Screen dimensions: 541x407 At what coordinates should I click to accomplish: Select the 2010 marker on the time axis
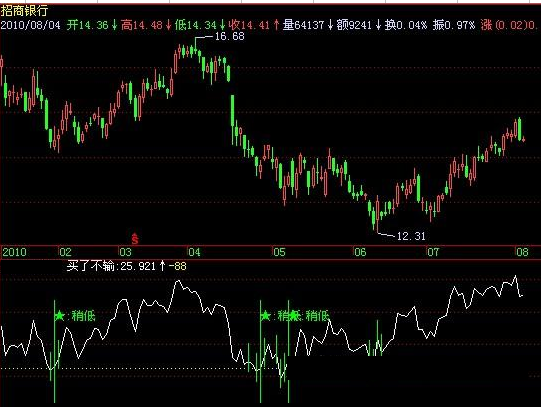14,252
